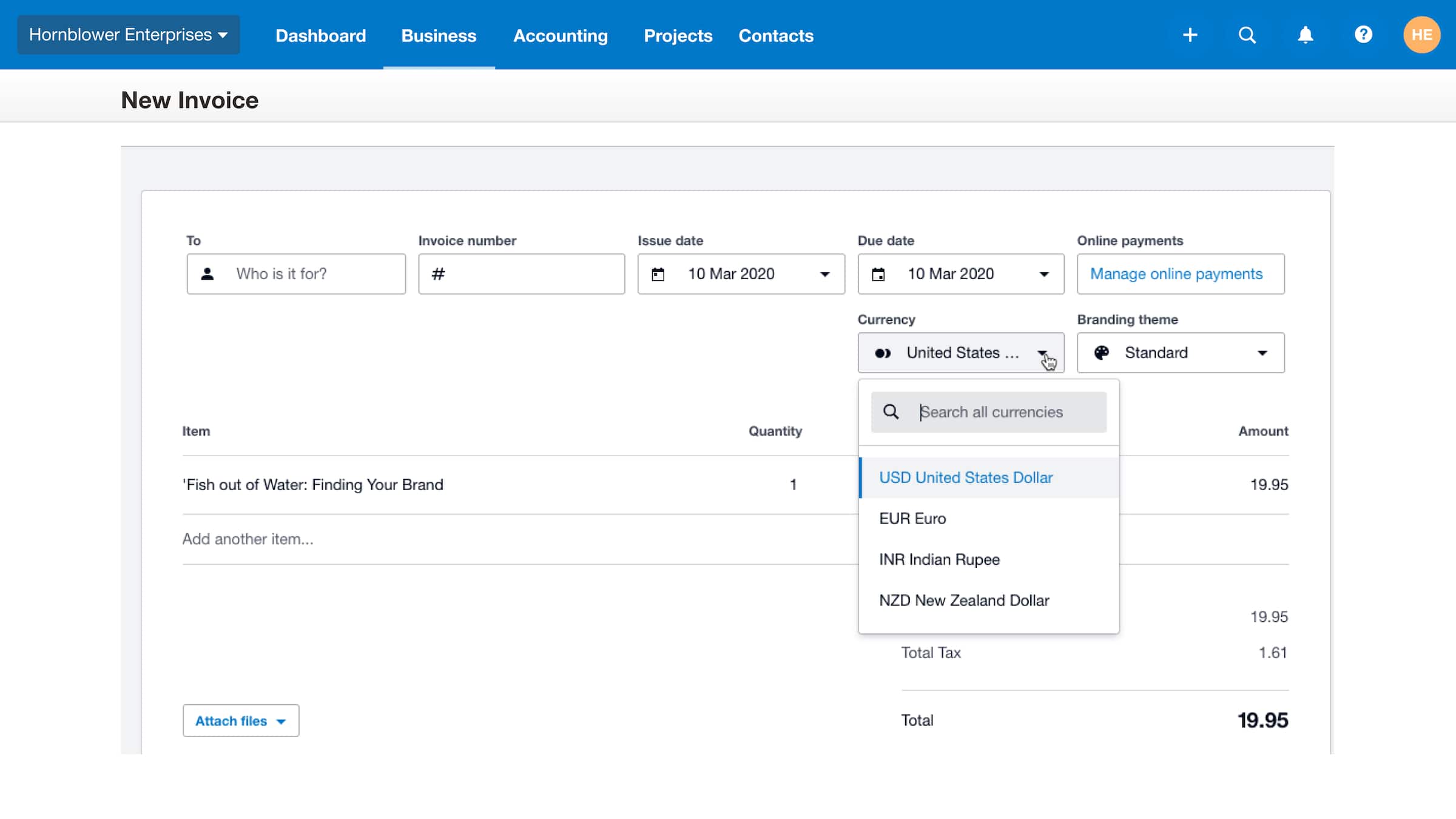The height and width of the screenshot is (819, 1456).
Task: Click the help question mark icon
Action: point(1363,35)
